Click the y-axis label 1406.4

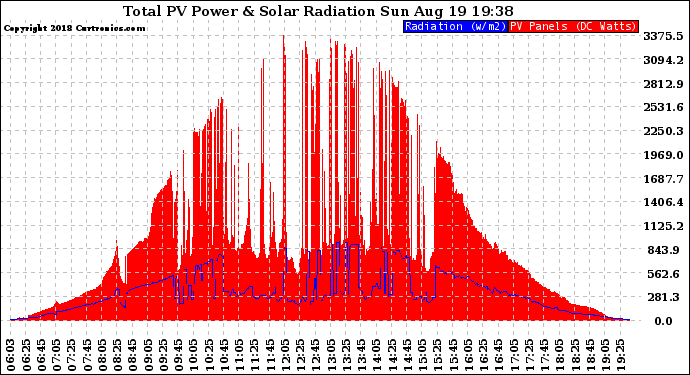point(663,202)
